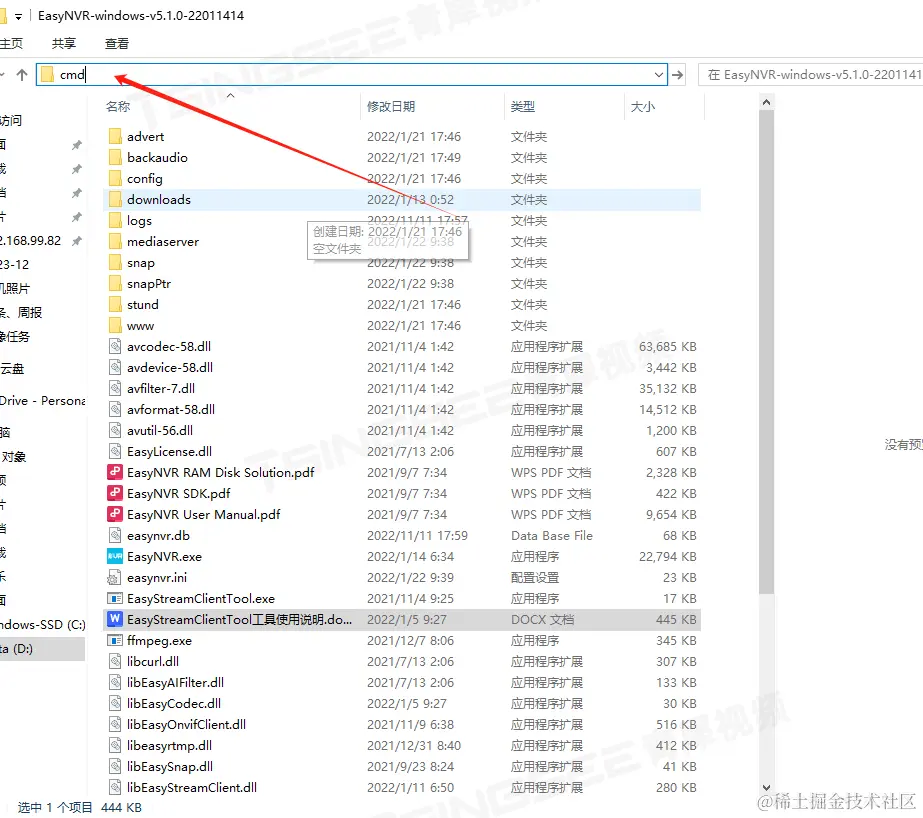Sort by the 大小 column header
This screenshot has height=818, width=923.
tap(643, 107)
